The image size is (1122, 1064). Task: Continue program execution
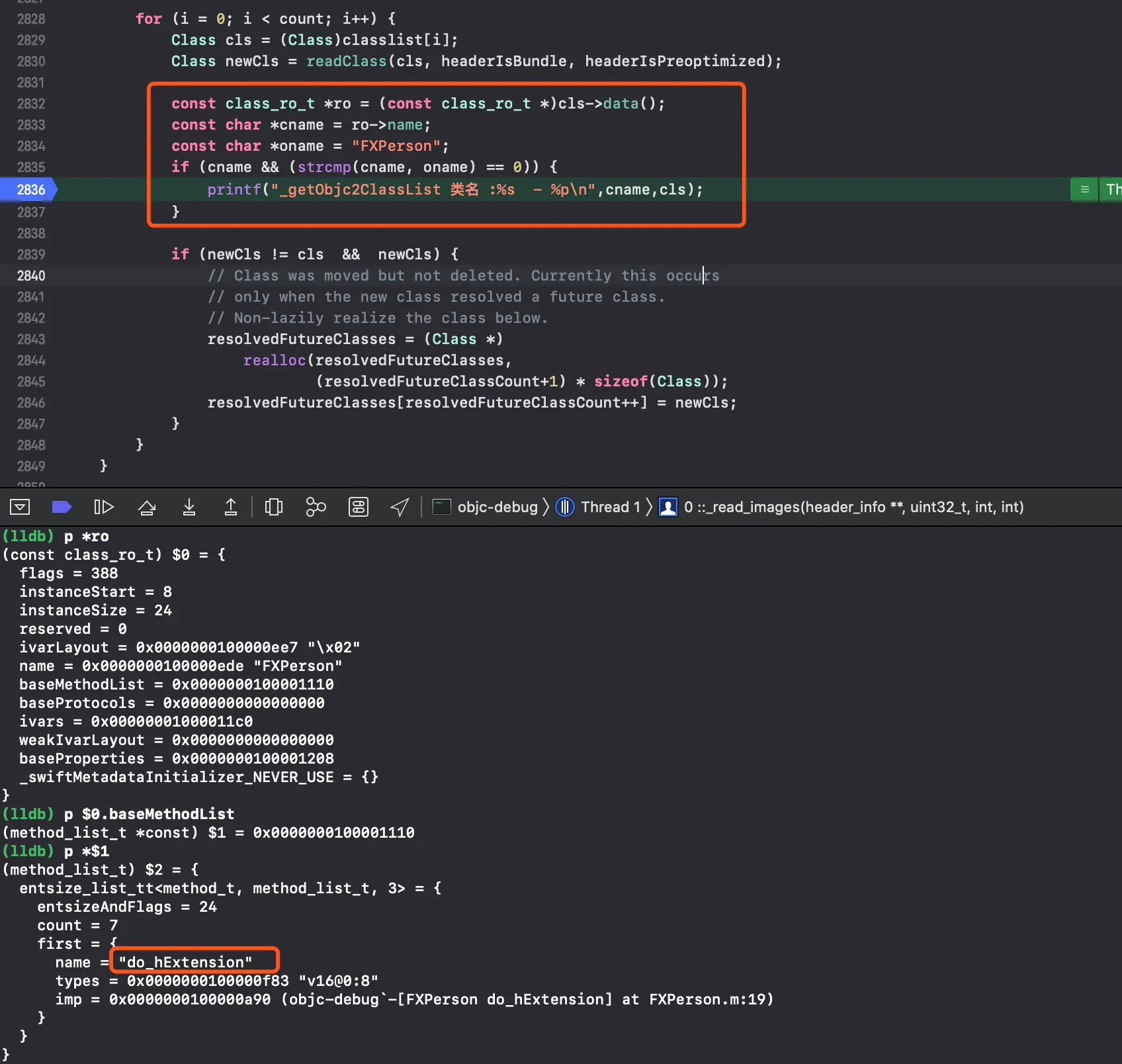104,507
